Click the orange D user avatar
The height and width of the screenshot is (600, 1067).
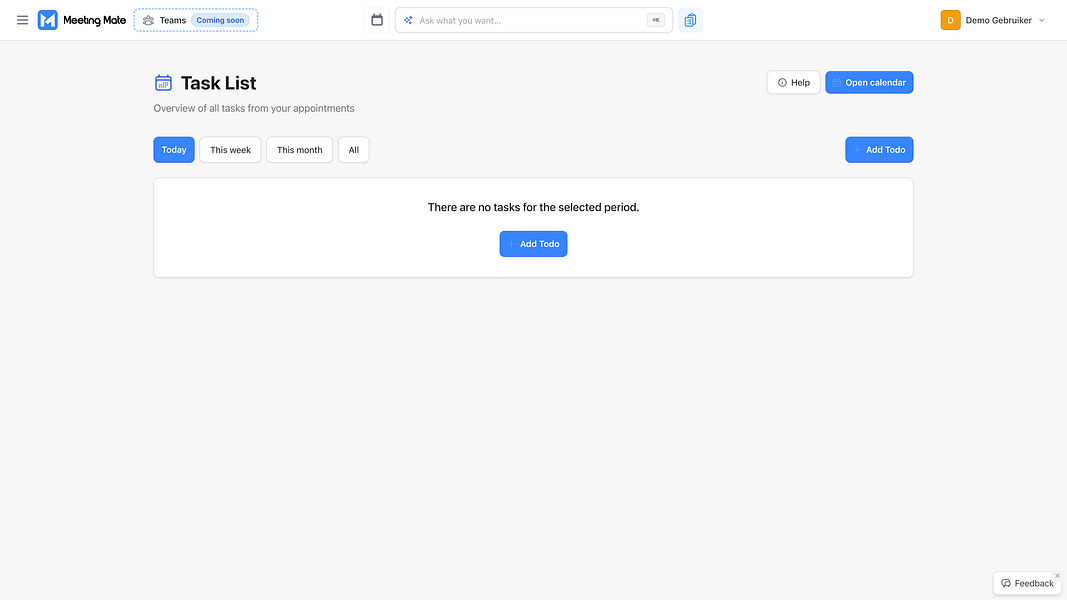point(951,20)
